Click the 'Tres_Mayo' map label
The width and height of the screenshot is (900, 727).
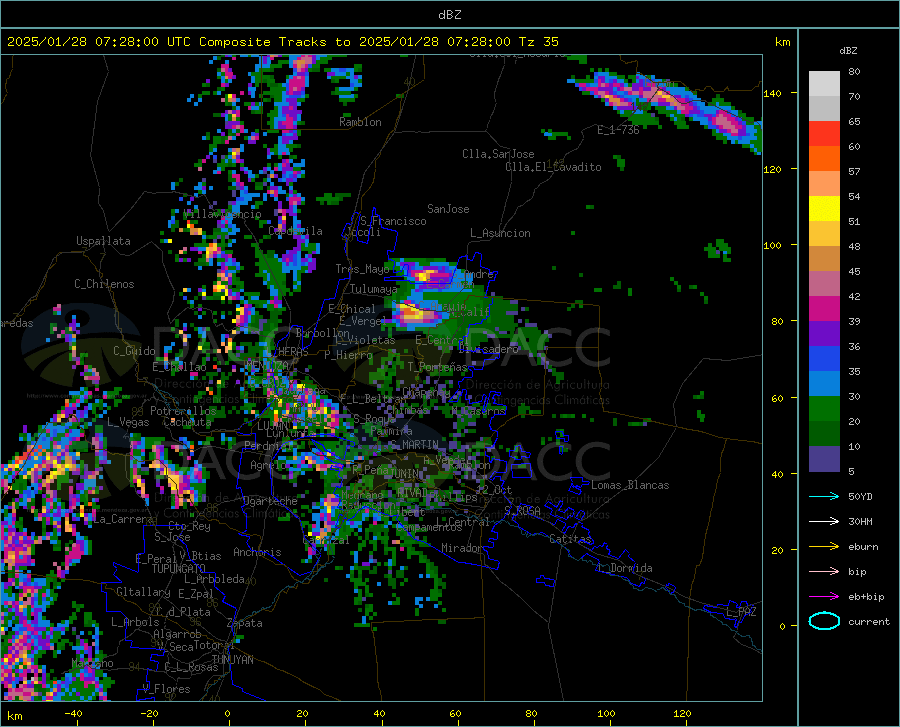pos(362,269)
